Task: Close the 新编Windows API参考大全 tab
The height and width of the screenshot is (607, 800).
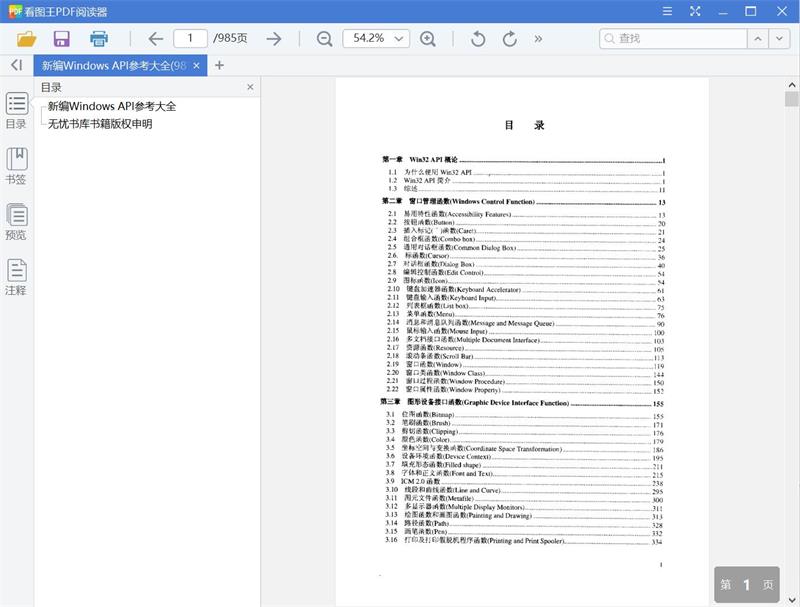Action: coord(196,66)
